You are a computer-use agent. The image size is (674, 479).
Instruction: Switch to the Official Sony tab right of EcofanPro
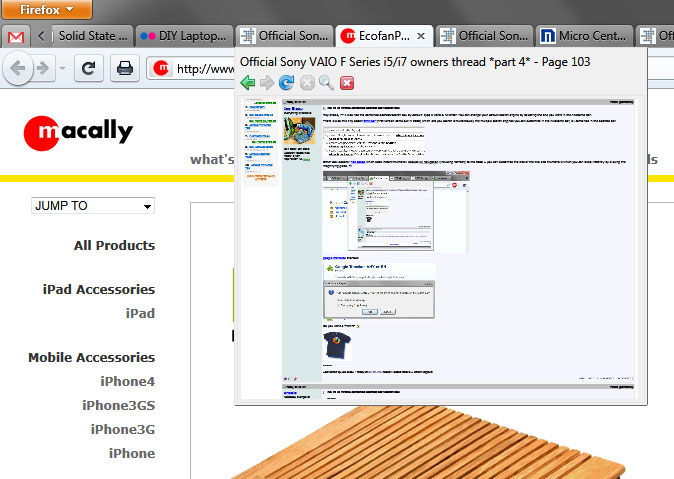[485, 36]
